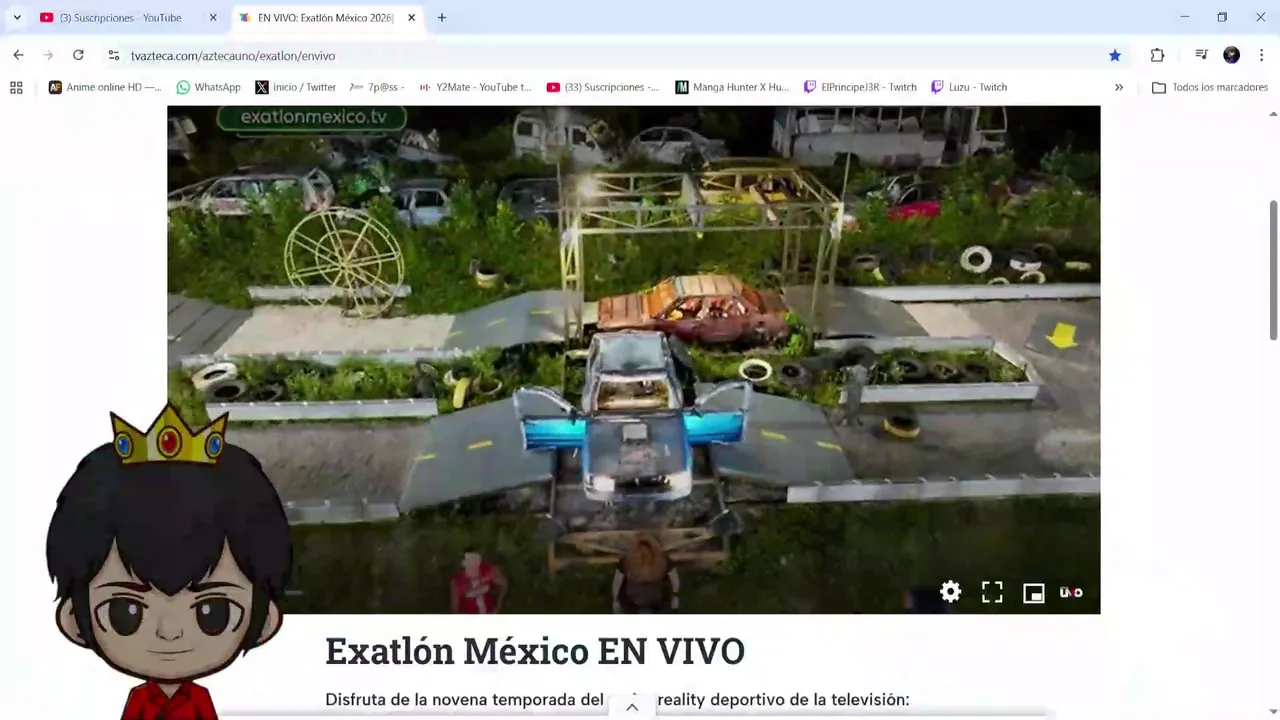
Task: Click the Azteca UNO logo in player
Action: [1071, 592]
